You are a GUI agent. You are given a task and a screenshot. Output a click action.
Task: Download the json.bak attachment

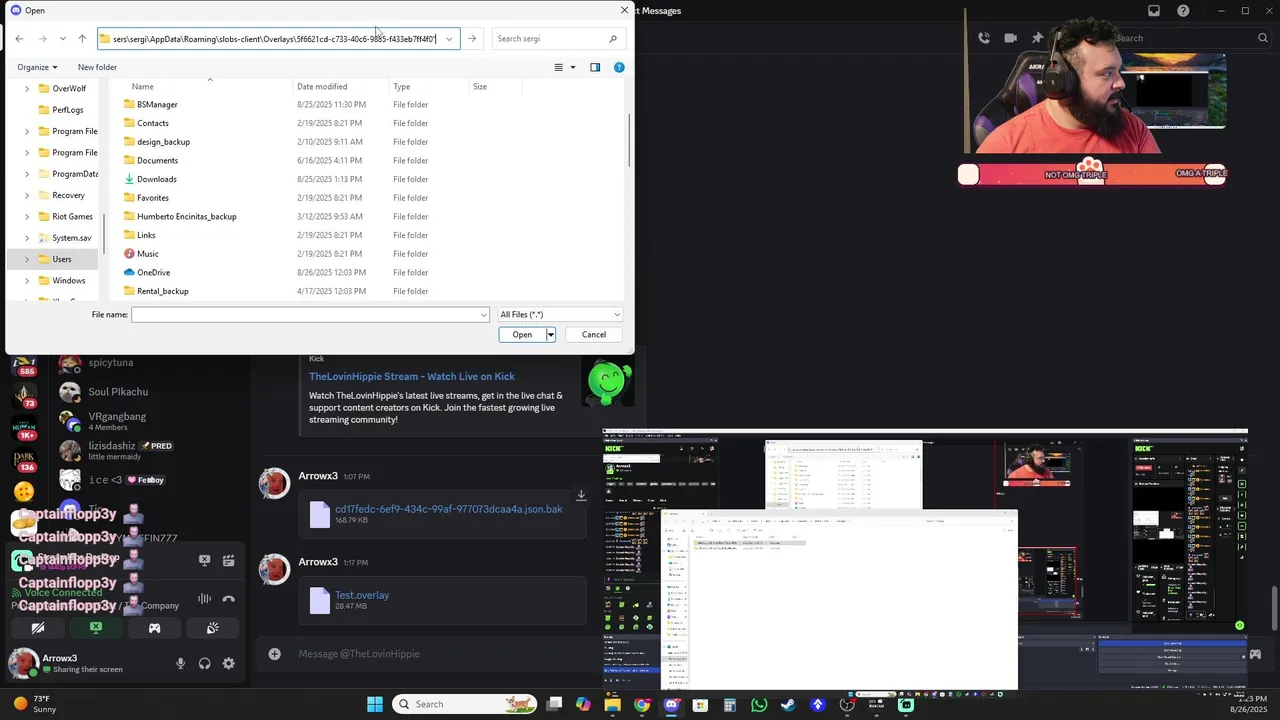coord(581,496)
